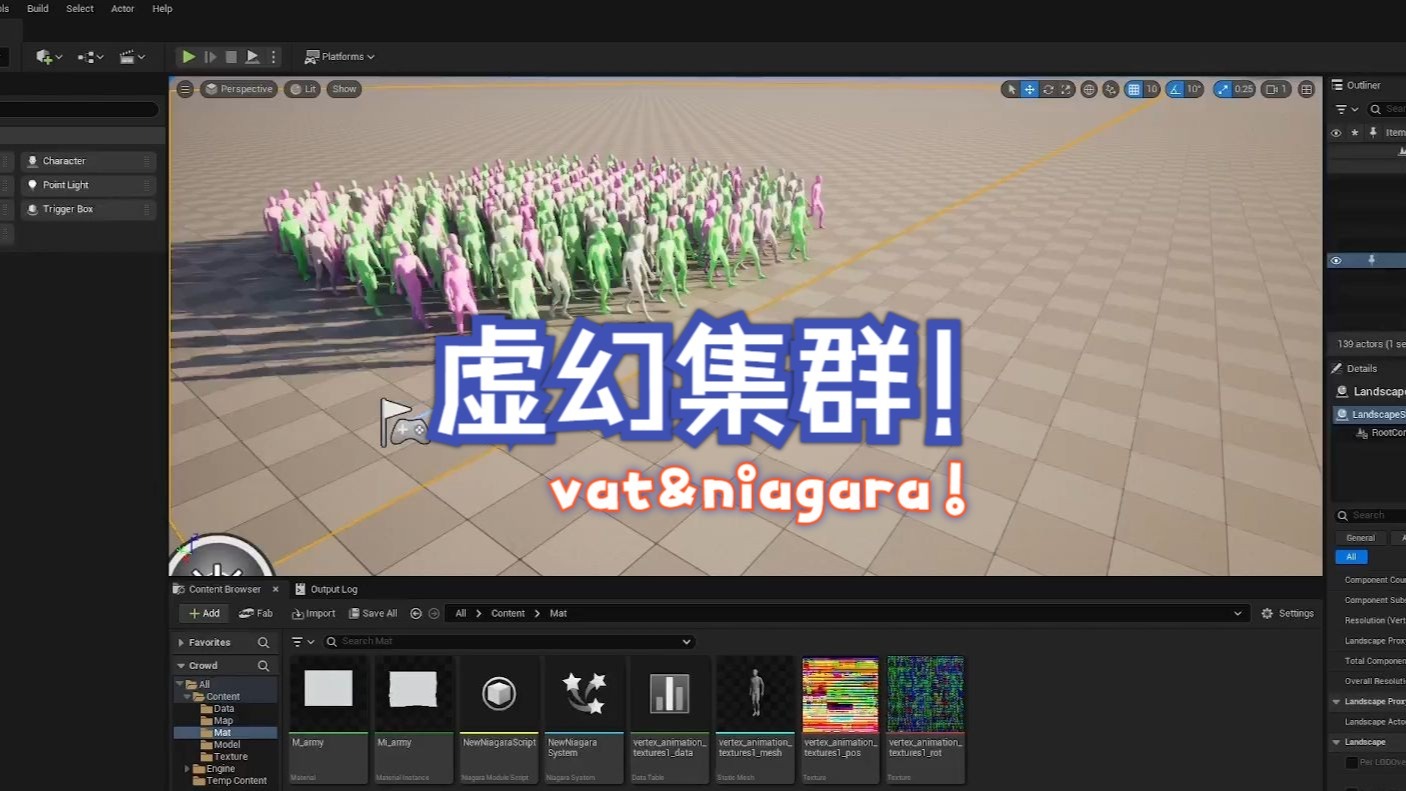
Task: Activate the Translate (move) gizmo tool
Action: coord(1029,89)
